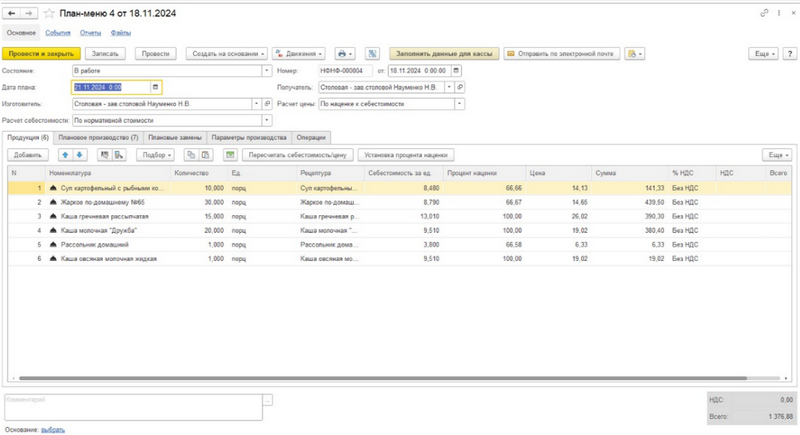The height and width of the screenshot is (435, 800).
Task: Click the выбрать link next to Основание
Action: [53, 429]
